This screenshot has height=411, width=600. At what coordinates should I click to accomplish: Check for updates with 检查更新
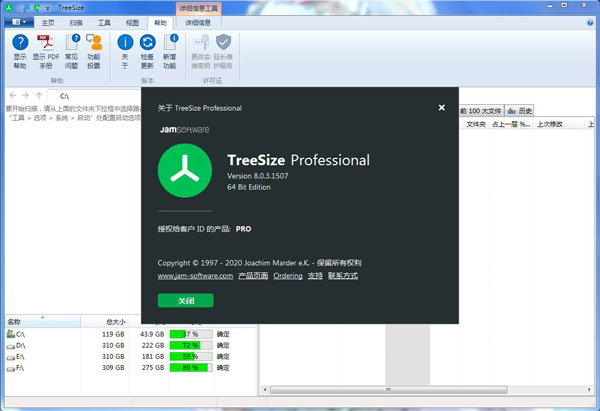pos(148,43)
